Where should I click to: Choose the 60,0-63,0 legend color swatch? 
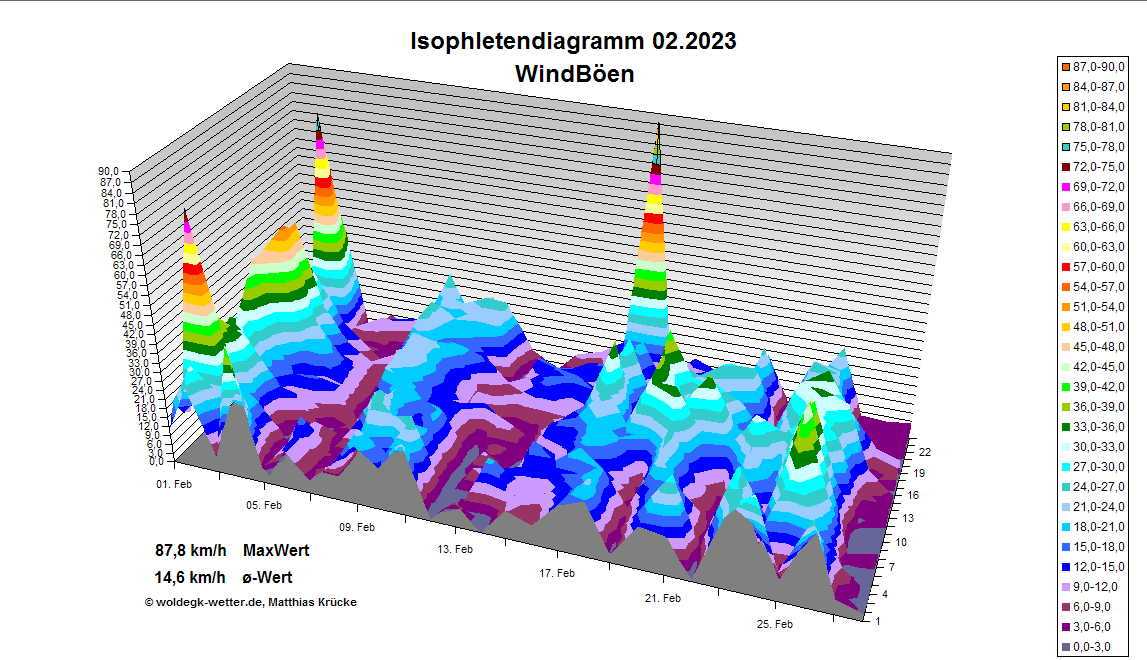[1066, 247]
